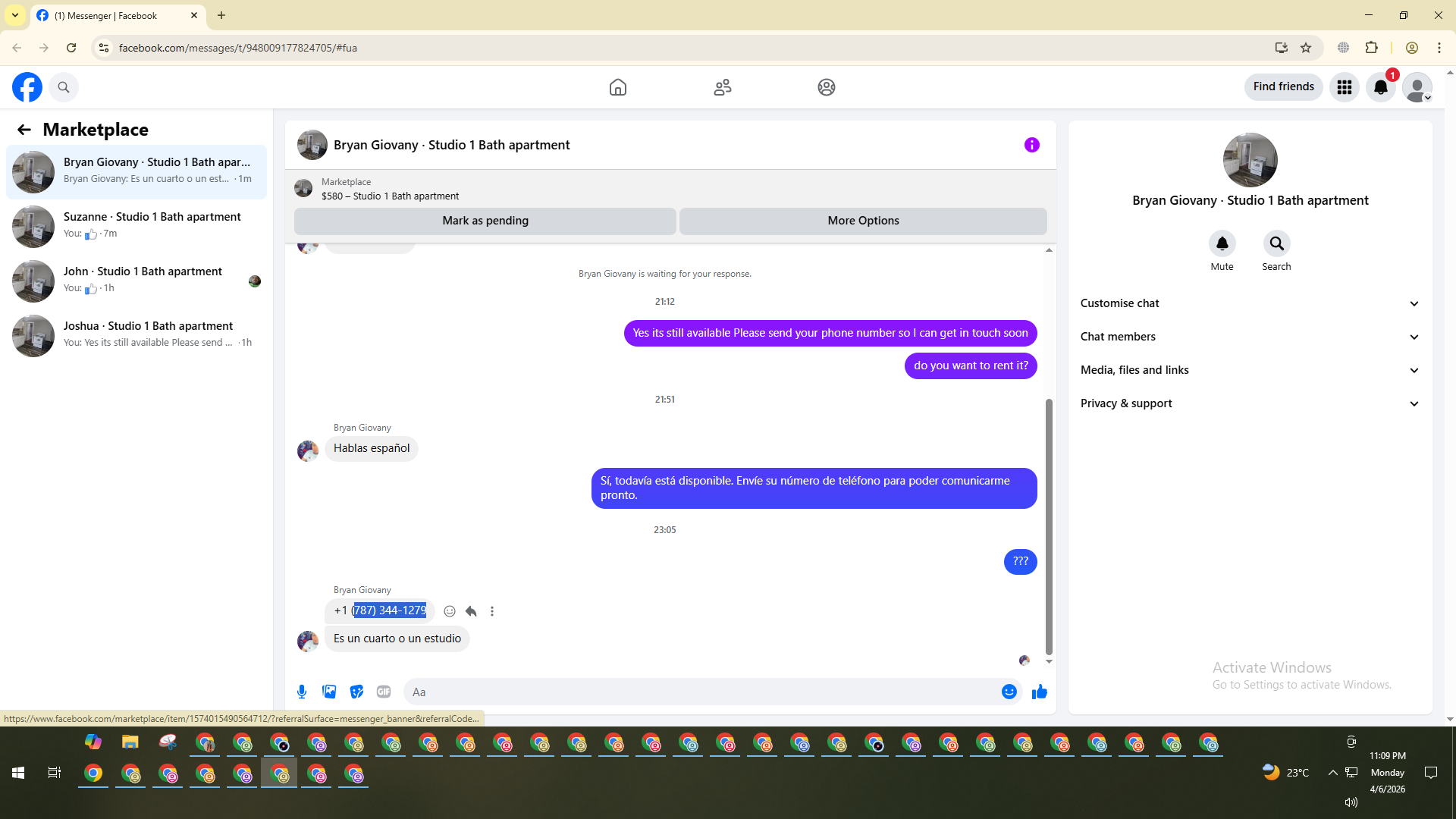
Task: Click the +1 (787) 344-1279 phone number
Action: click(x=380, y=611)
